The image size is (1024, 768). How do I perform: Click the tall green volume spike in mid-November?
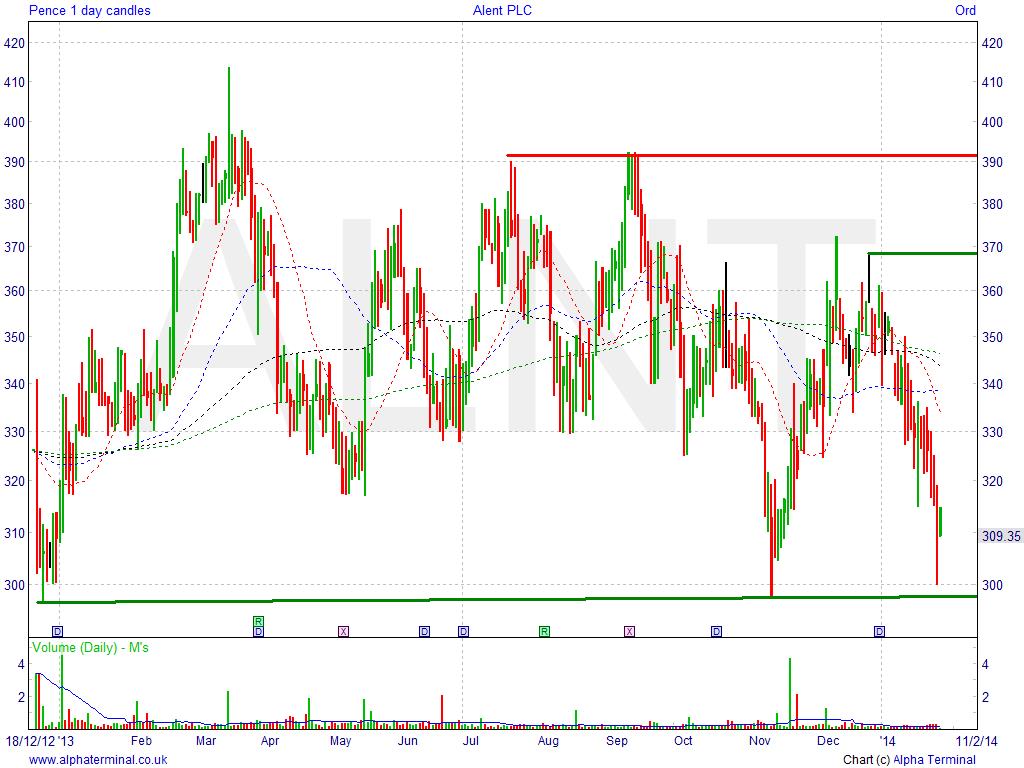pyautogui.click(x=790, y=693)
